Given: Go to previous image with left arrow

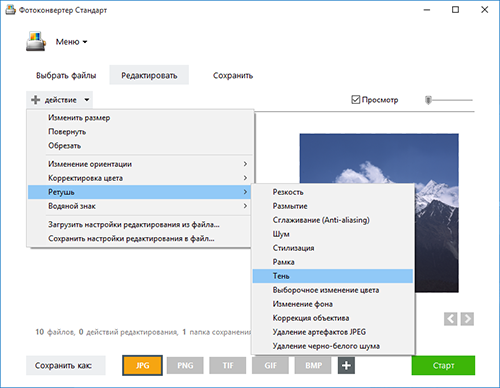Looking at the screenshot, I should tap(450, 319).
